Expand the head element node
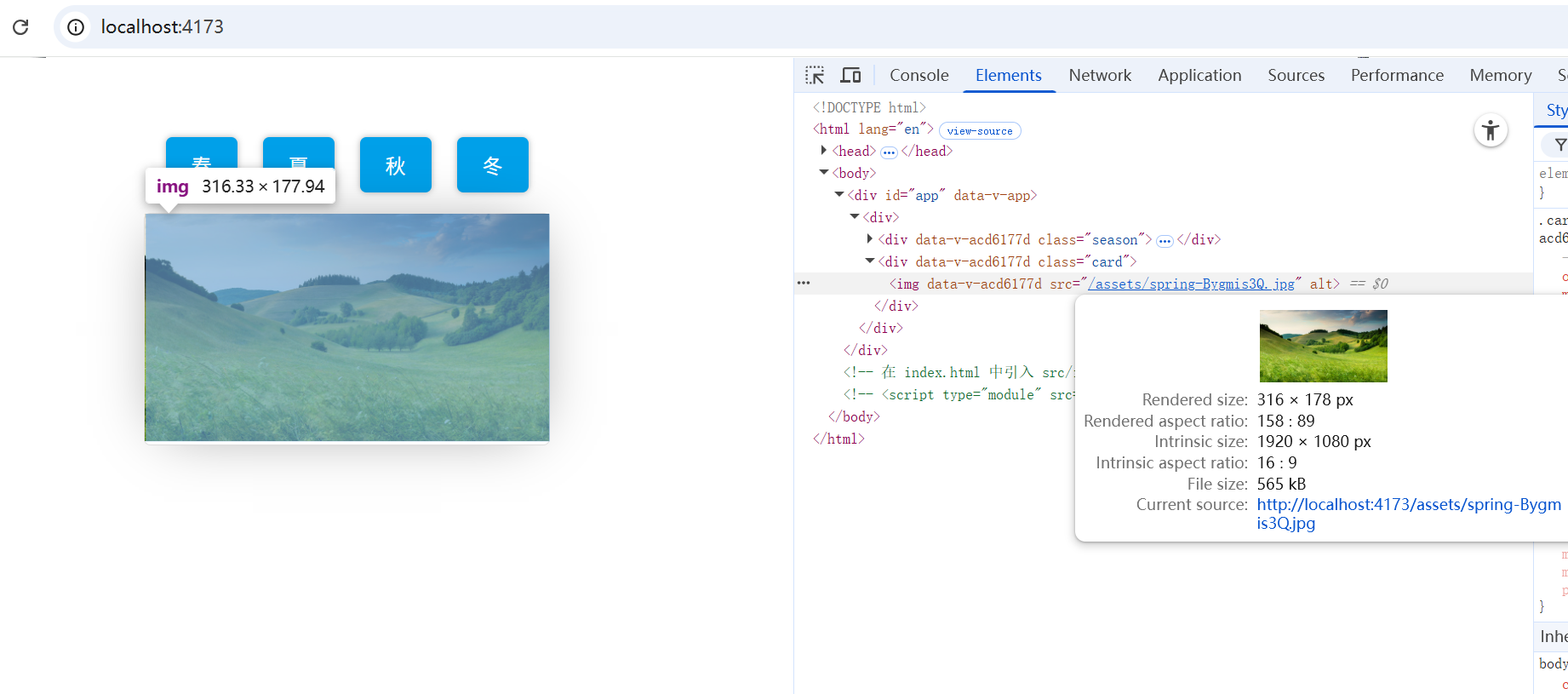 823,151
